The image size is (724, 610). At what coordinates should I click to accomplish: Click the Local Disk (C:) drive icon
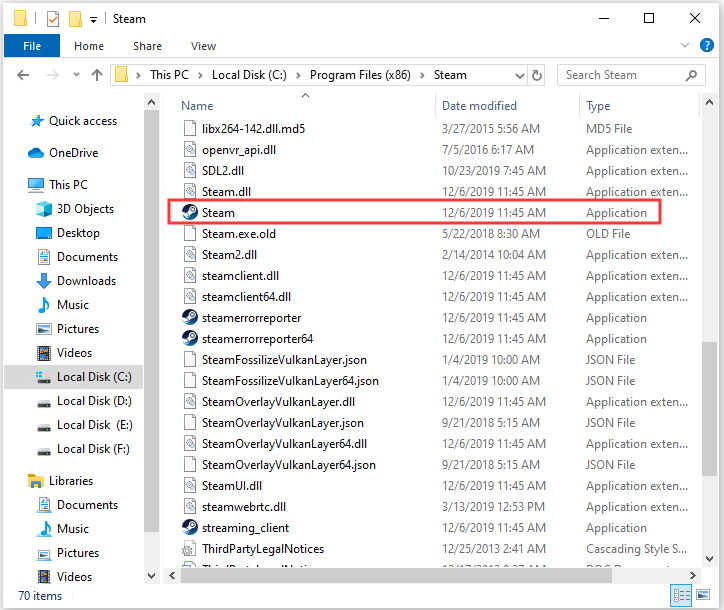pyautogui.click(x=43, y=377)
